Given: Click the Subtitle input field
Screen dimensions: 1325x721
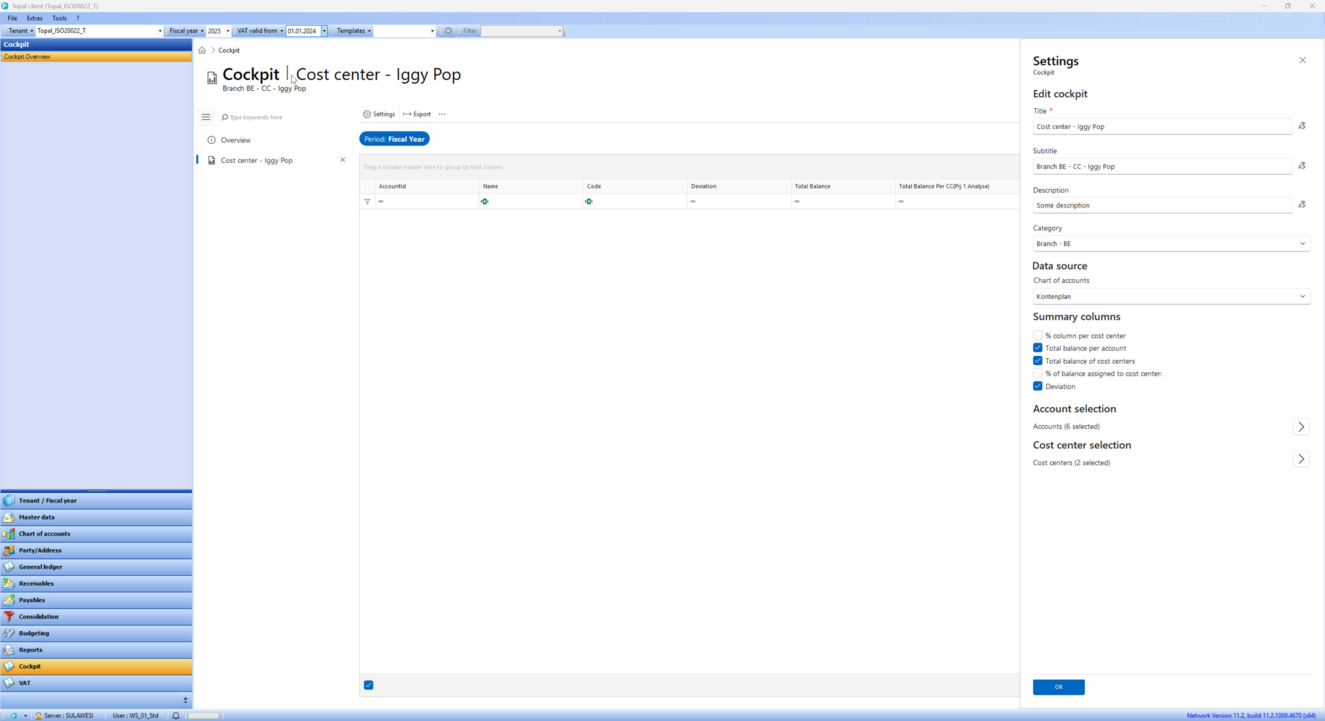Looking at the screenshot, I should point(1161,166).
